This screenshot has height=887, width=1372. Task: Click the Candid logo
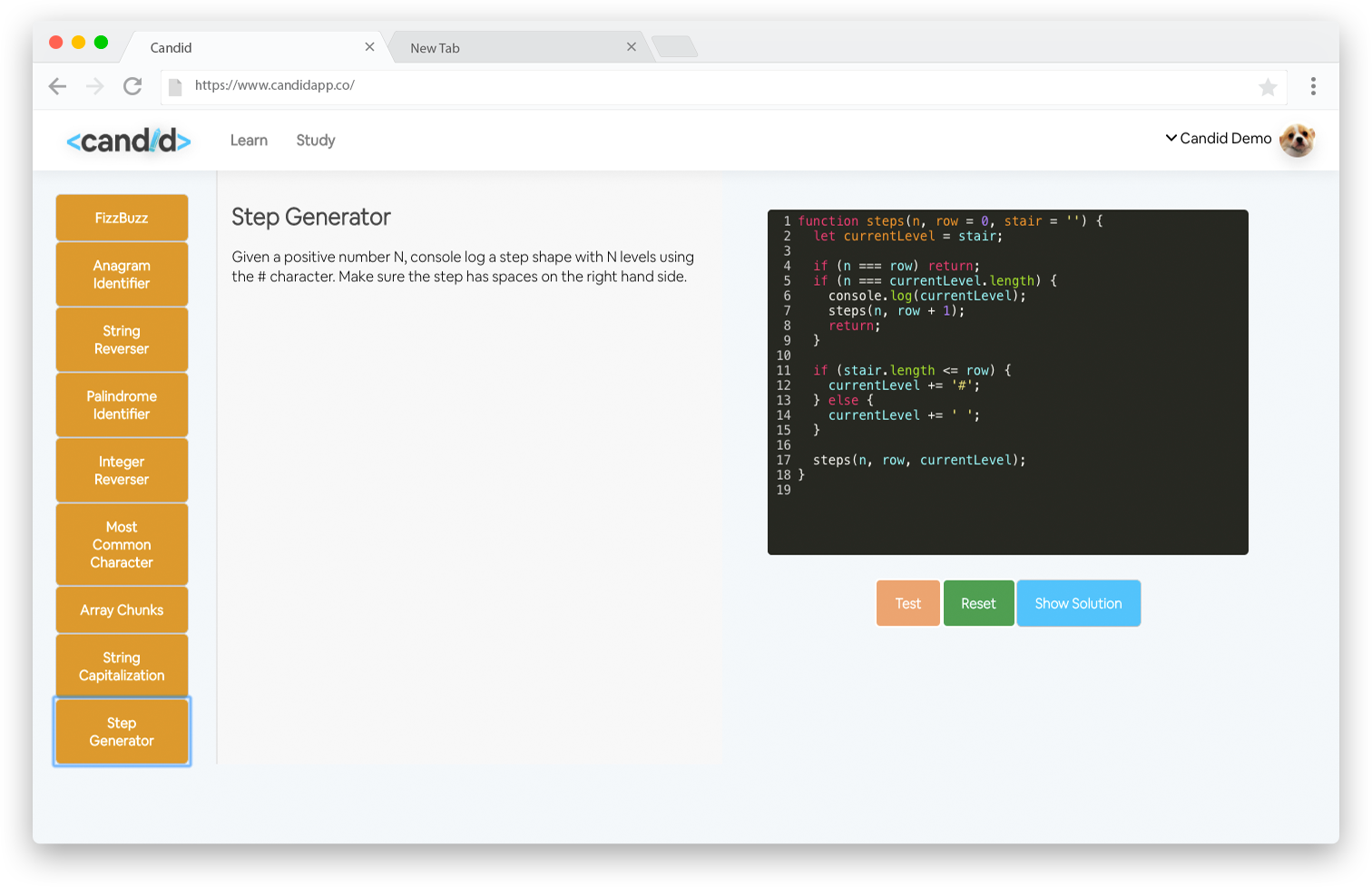128,141
